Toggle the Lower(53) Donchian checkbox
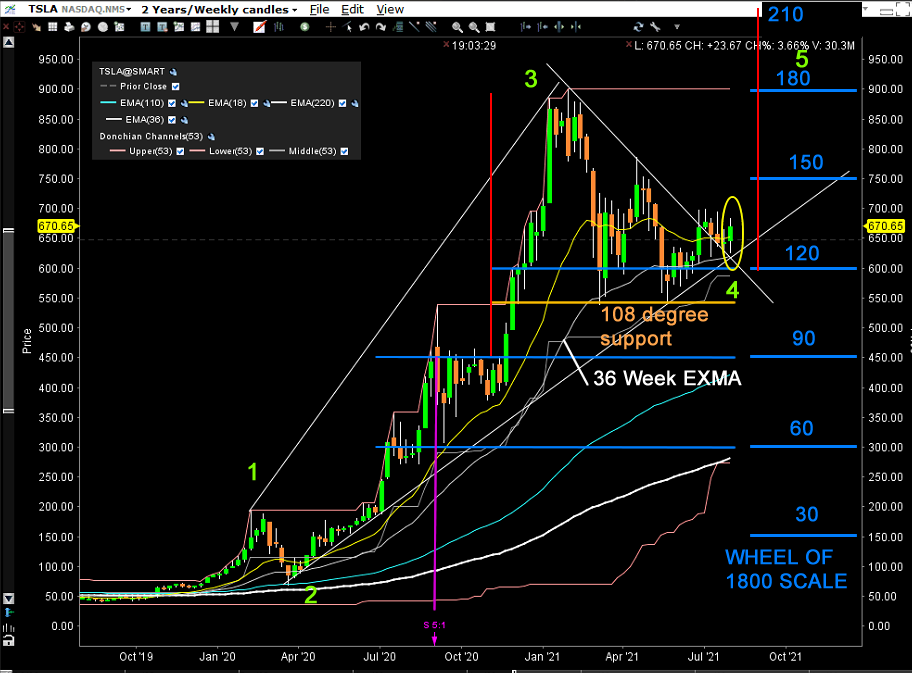 click(260, 151)
